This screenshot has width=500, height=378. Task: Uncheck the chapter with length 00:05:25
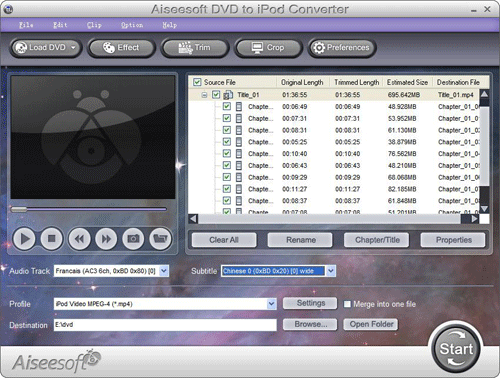point(227,142)
